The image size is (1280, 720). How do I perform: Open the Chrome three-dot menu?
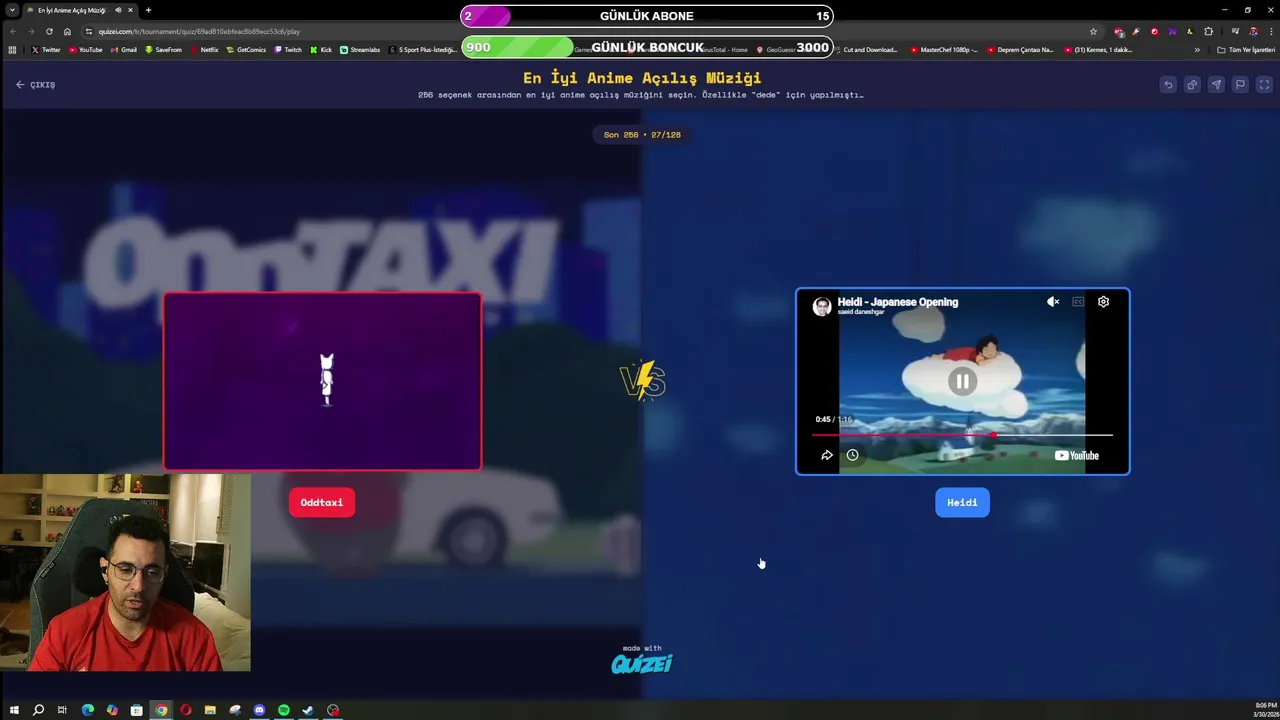tap(1269, 31)
